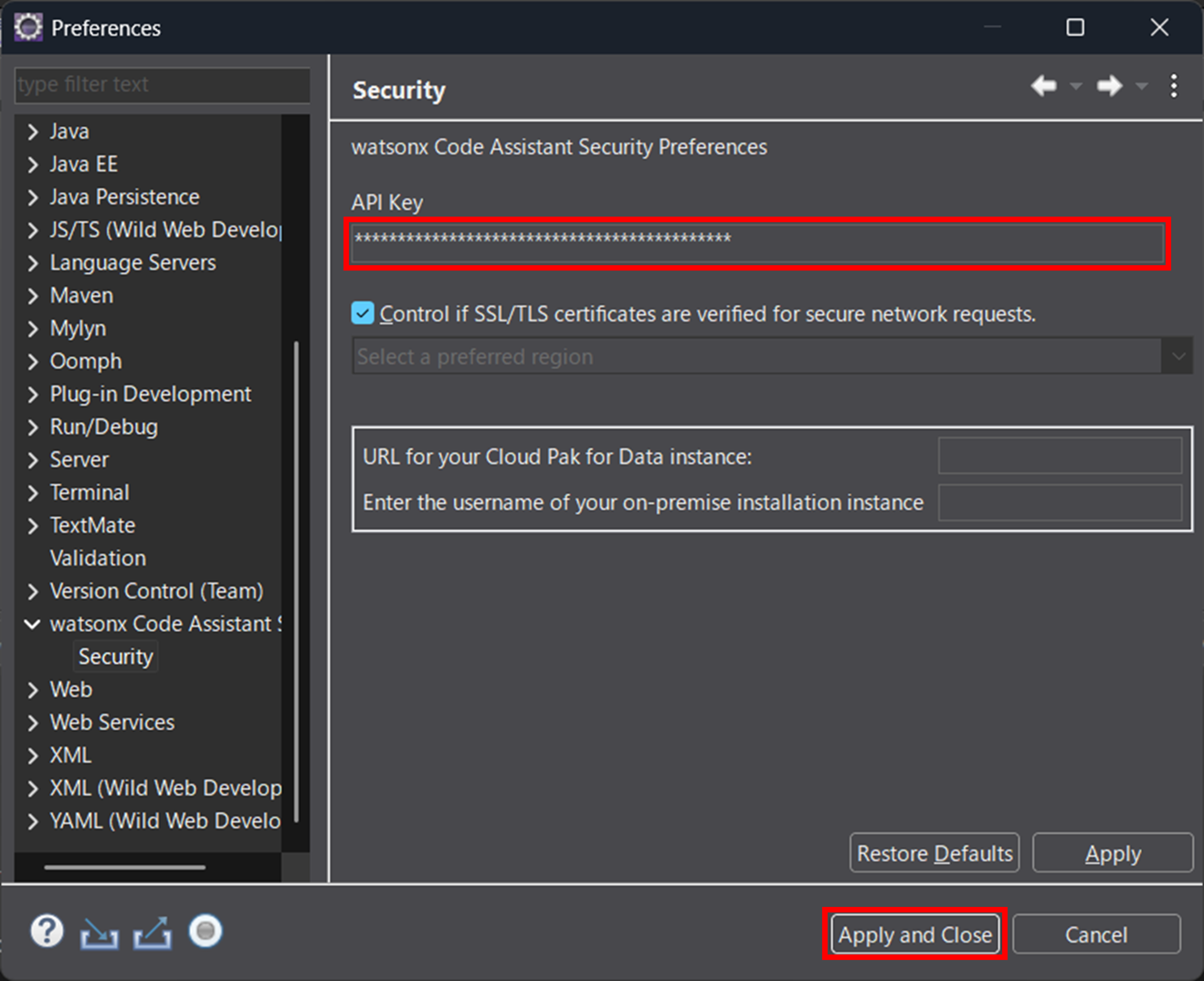Expand the Maven tree node

pos(33,296)
